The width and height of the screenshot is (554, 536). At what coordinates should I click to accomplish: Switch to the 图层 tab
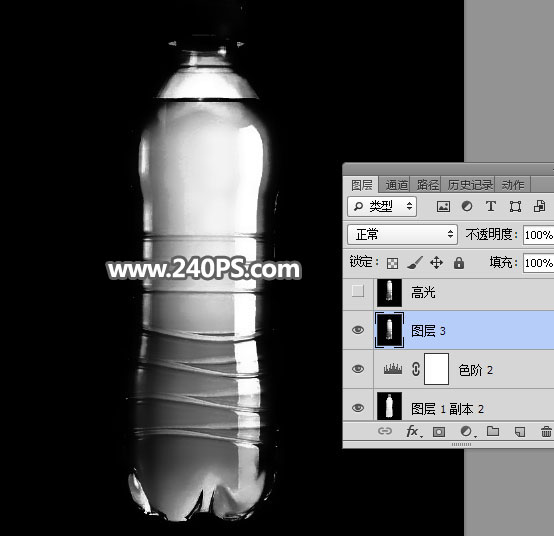(361, 185)
